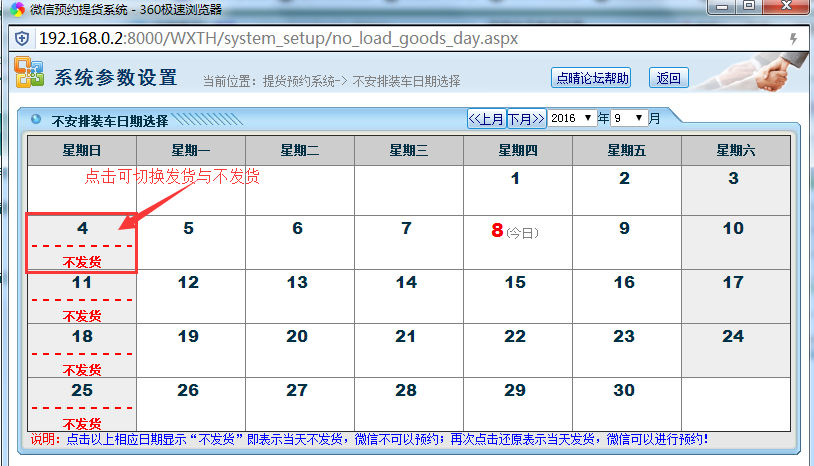Go to previous month with <<上月
Image resolution: width=814 pixels, height=466 pixels.
pyautogui.click(x=486, y=119)
